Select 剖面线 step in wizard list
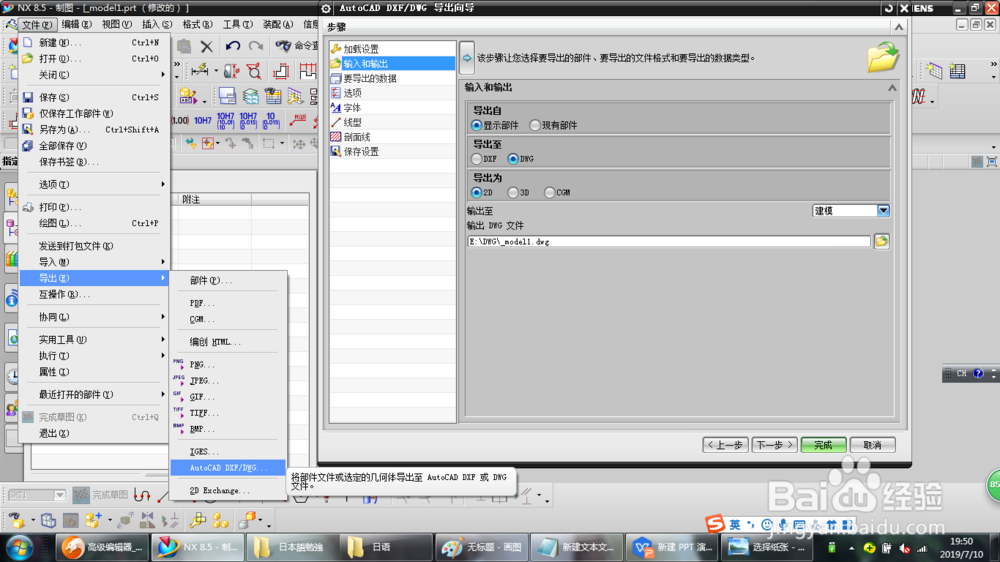This screenshot has height=562, width=1000. (x=392, y=137)
